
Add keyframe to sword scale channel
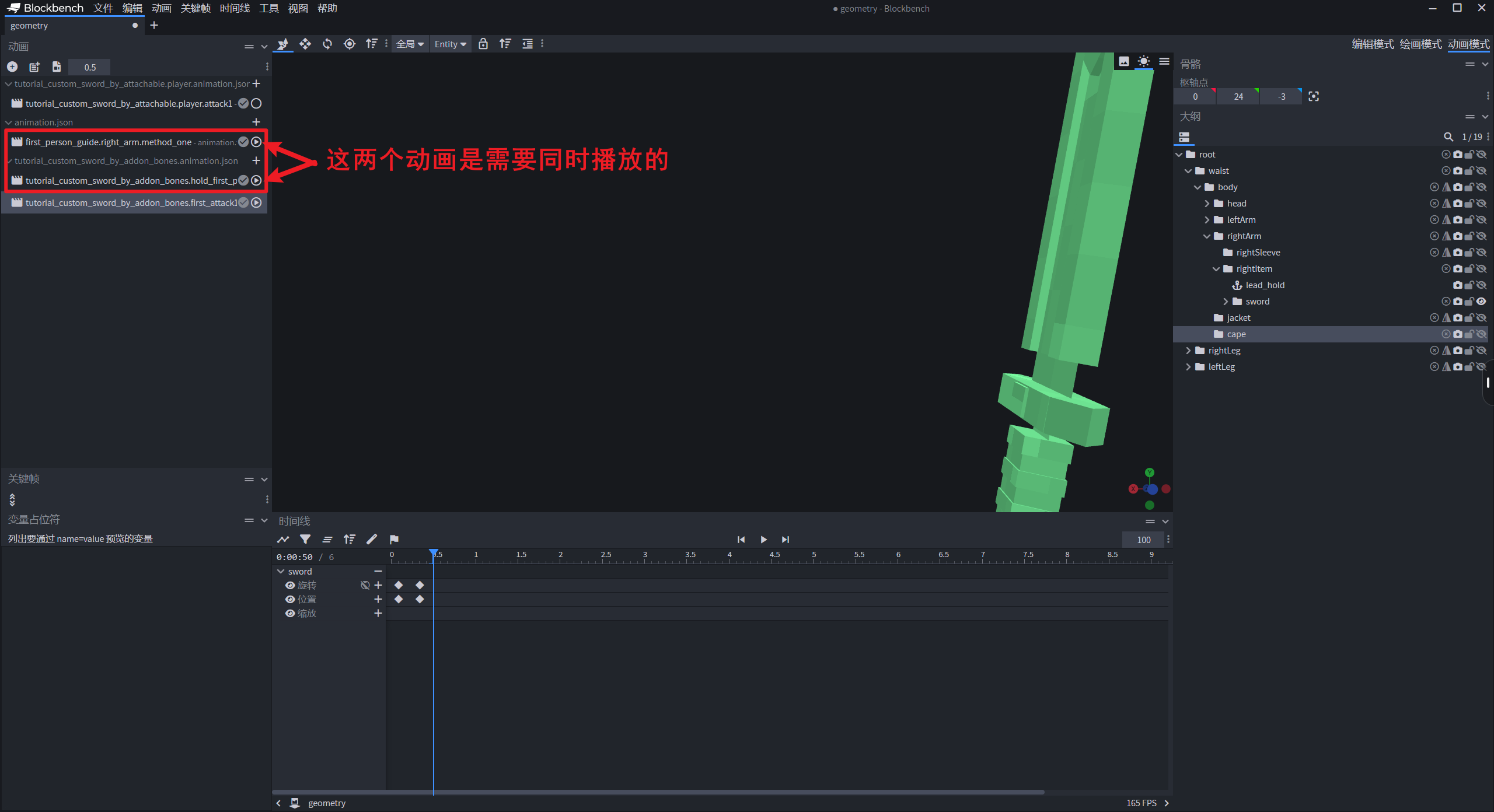[x=378, y=613]
